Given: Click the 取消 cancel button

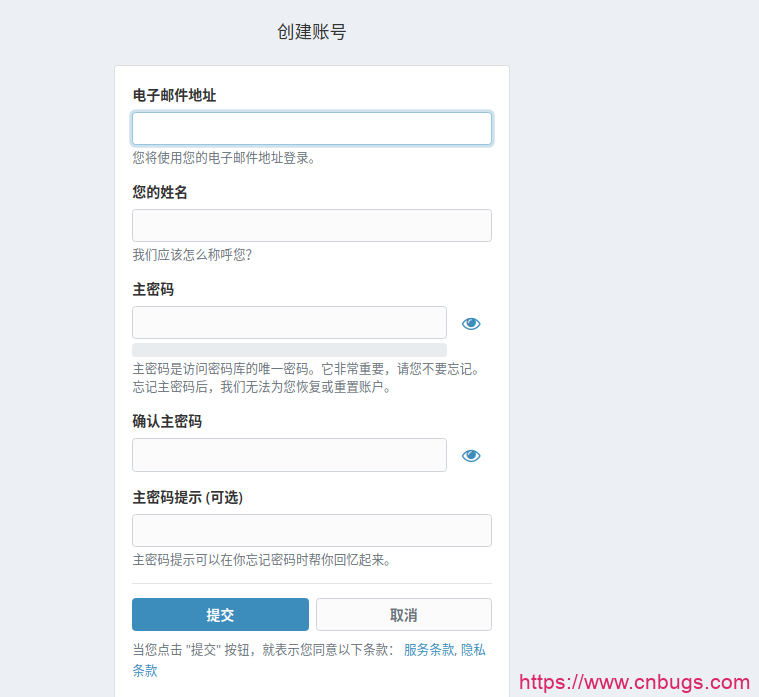Looking at the screenshot, I should (x=403, y=615).
